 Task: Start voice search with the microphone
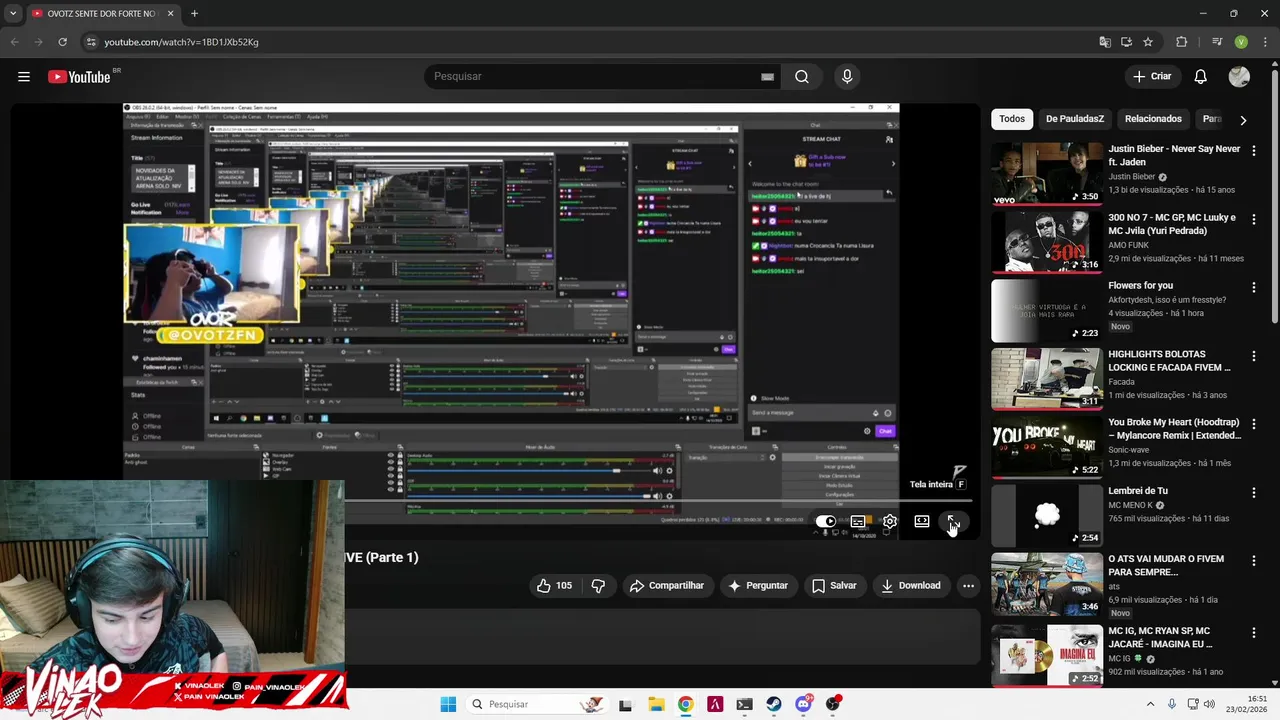(x=847, y=76)
